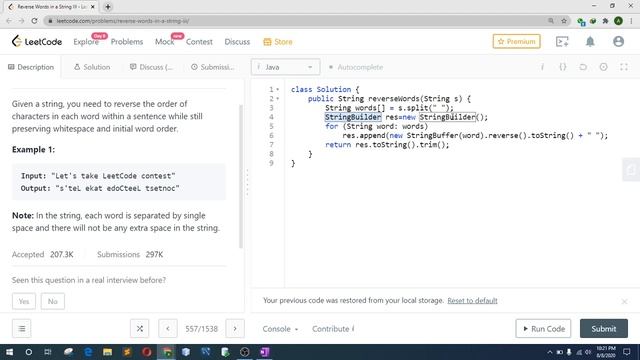Click the Premium button

(517, 41)
